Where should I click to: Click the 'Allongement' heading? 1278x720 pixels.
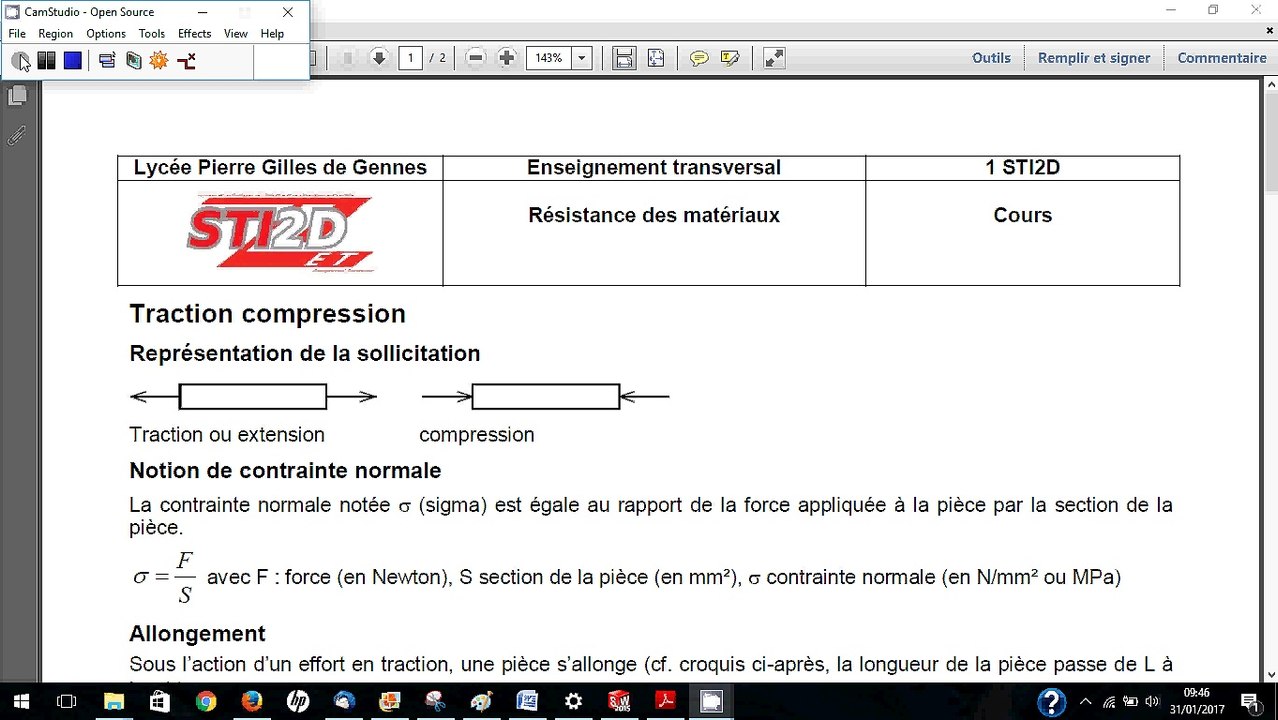[x=197, y=634]
